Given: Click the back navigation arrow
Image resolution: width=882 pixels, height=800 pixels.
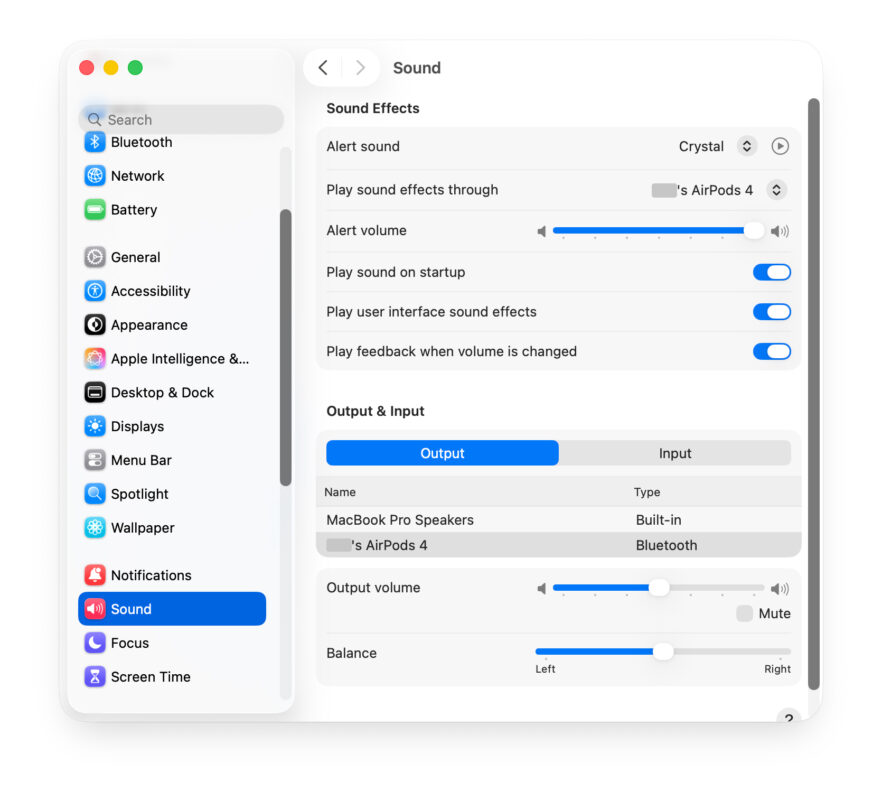Looking at the screenshot, I should [x=323, y=68].
